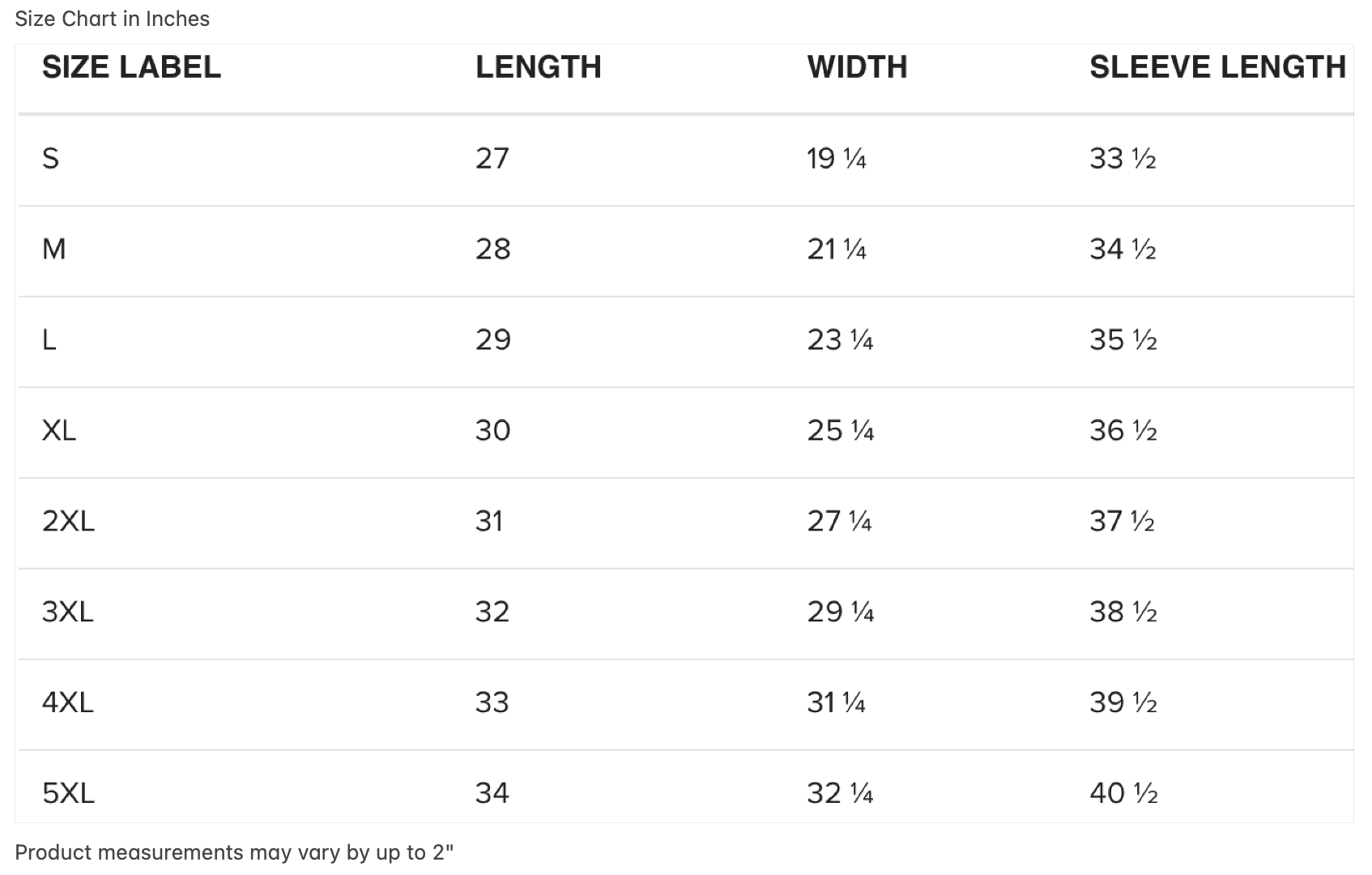1372x875 pixels.
Task: Click the width value 21 ¼
Action: pos(837,249)
